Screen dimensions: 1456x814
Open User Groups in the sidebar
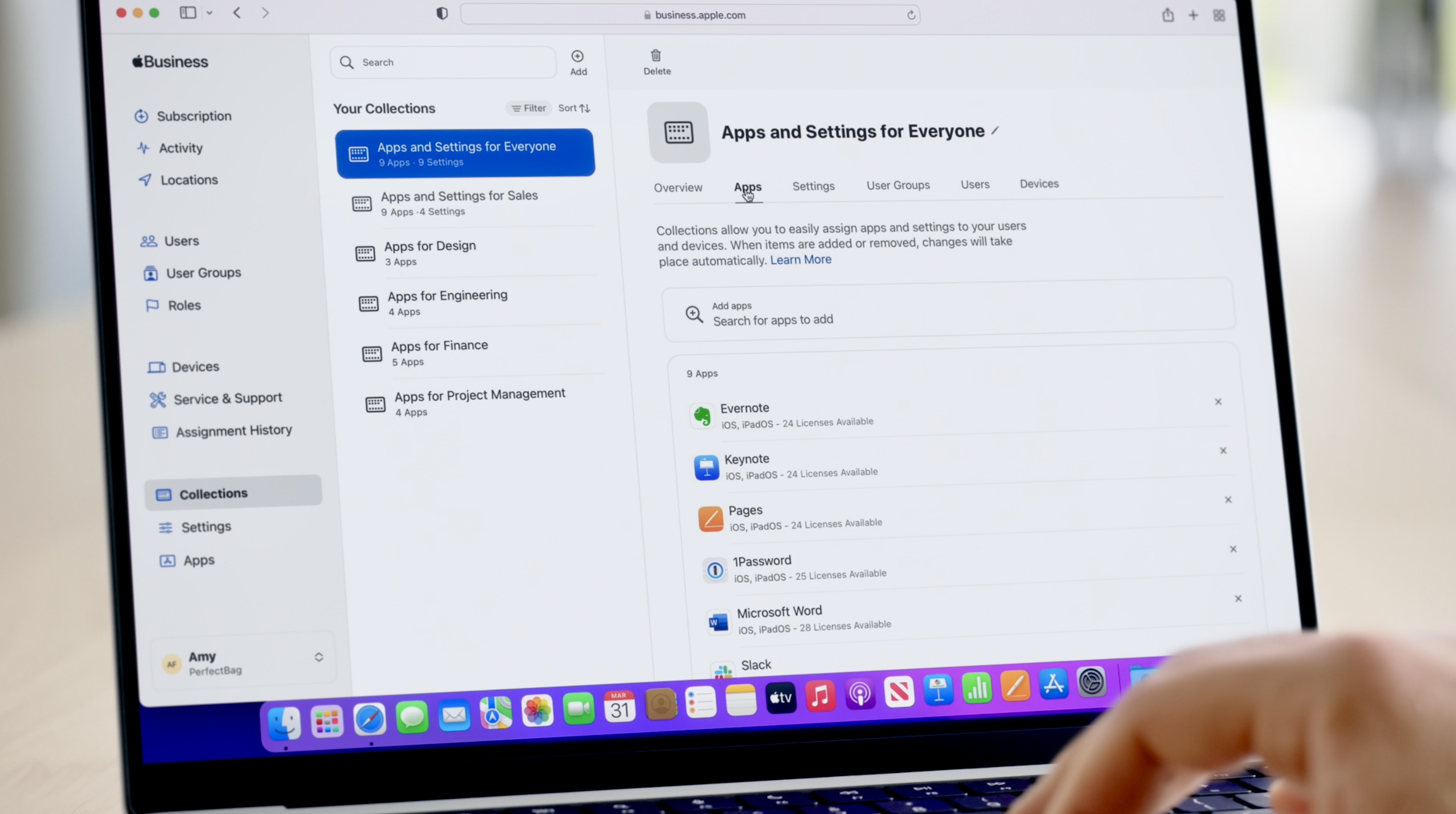pos(192,273)
